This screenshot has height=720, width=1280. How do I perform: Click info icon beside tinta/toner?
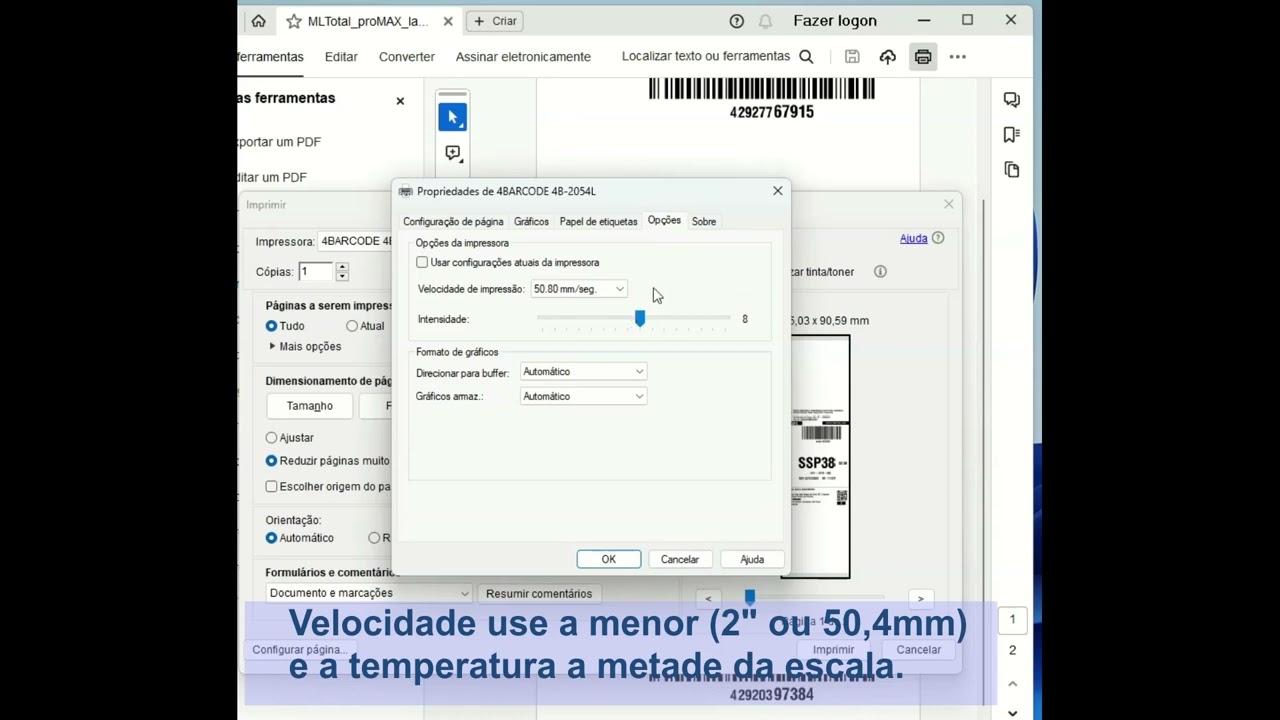[880, 271]
